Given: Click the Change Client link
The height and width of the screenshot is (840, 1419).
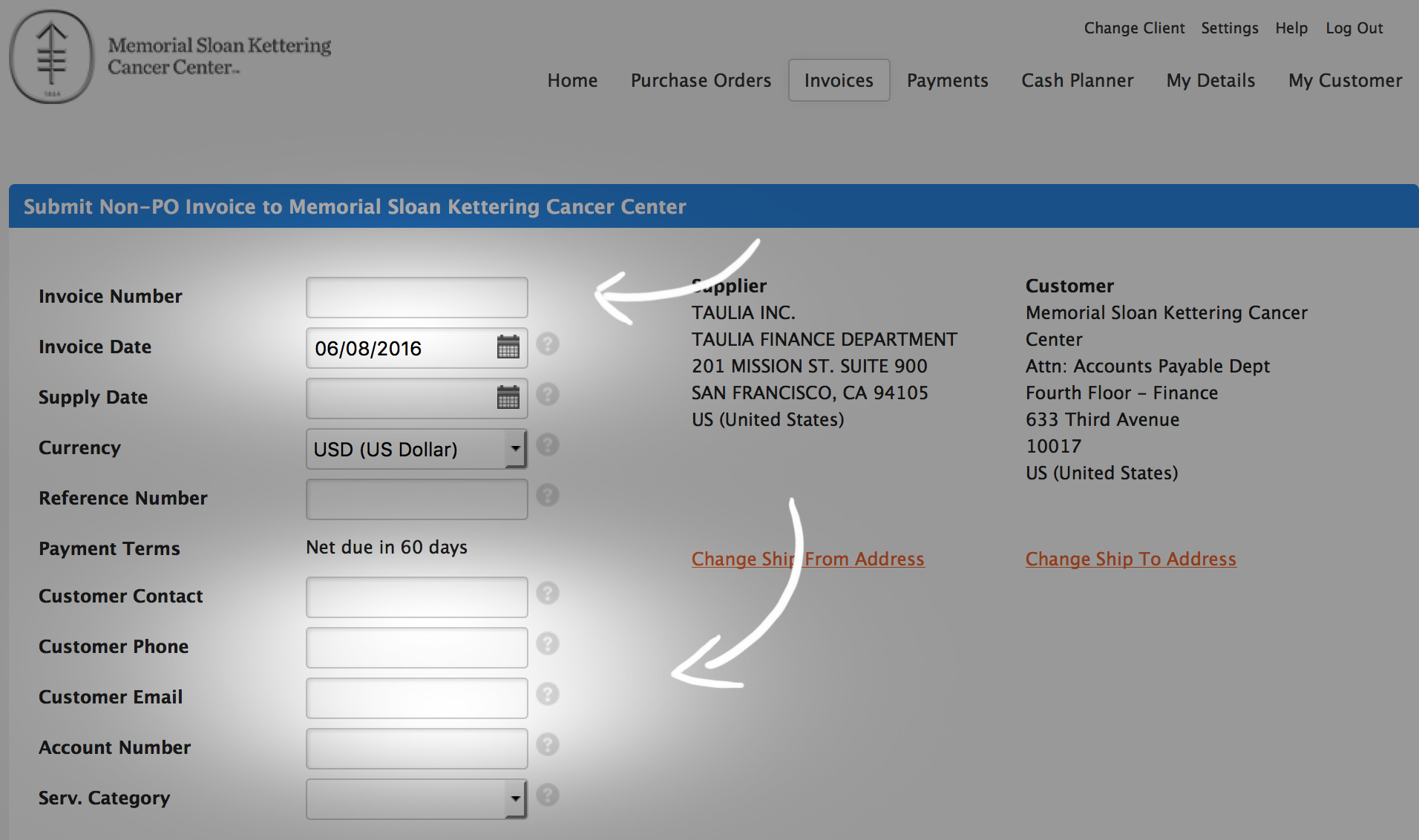Looking at the screenshot, I should 1134,28.
